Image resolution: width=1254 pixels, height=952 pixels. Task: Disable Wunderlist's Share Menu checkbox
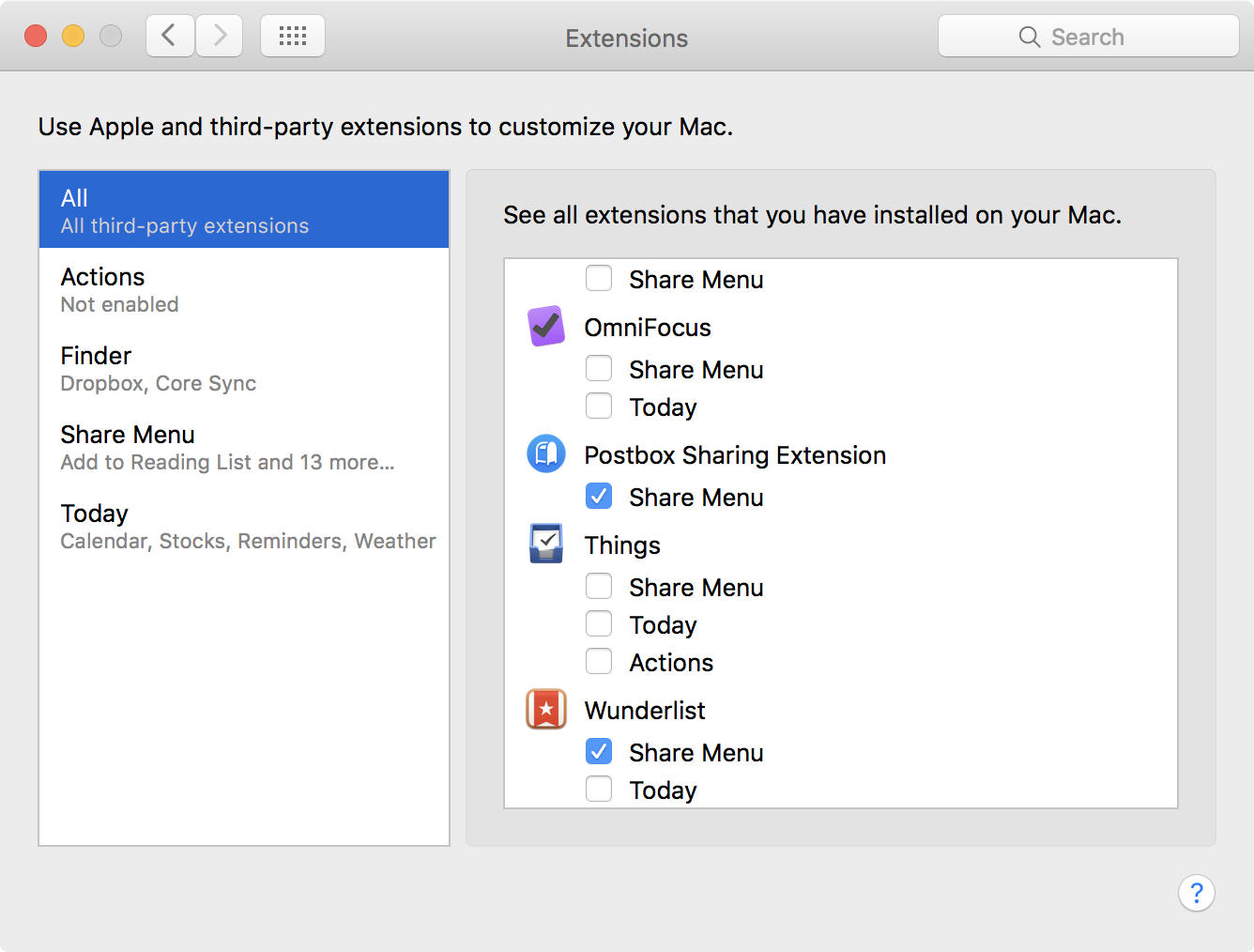599,751
